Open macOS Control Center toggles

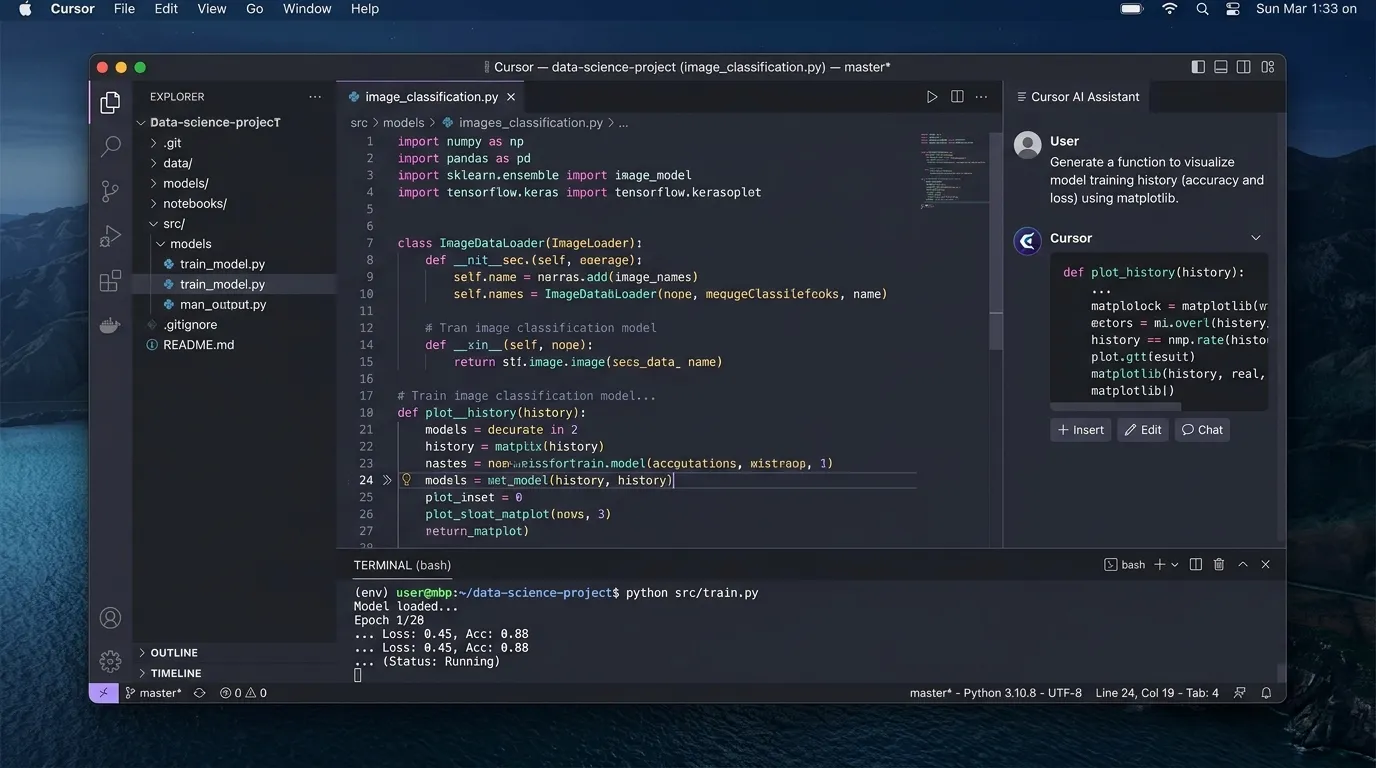pyautogui.click(x=1233, y=9)
